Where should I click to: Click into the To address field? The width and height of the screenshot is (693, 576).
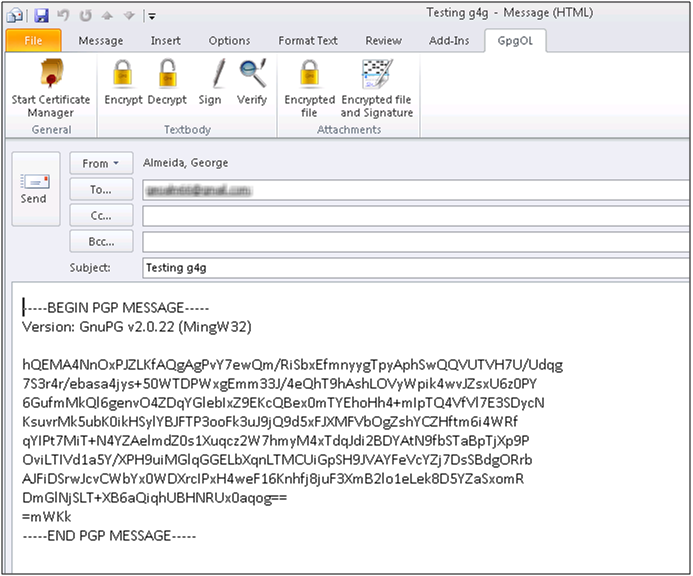[415, 190]
